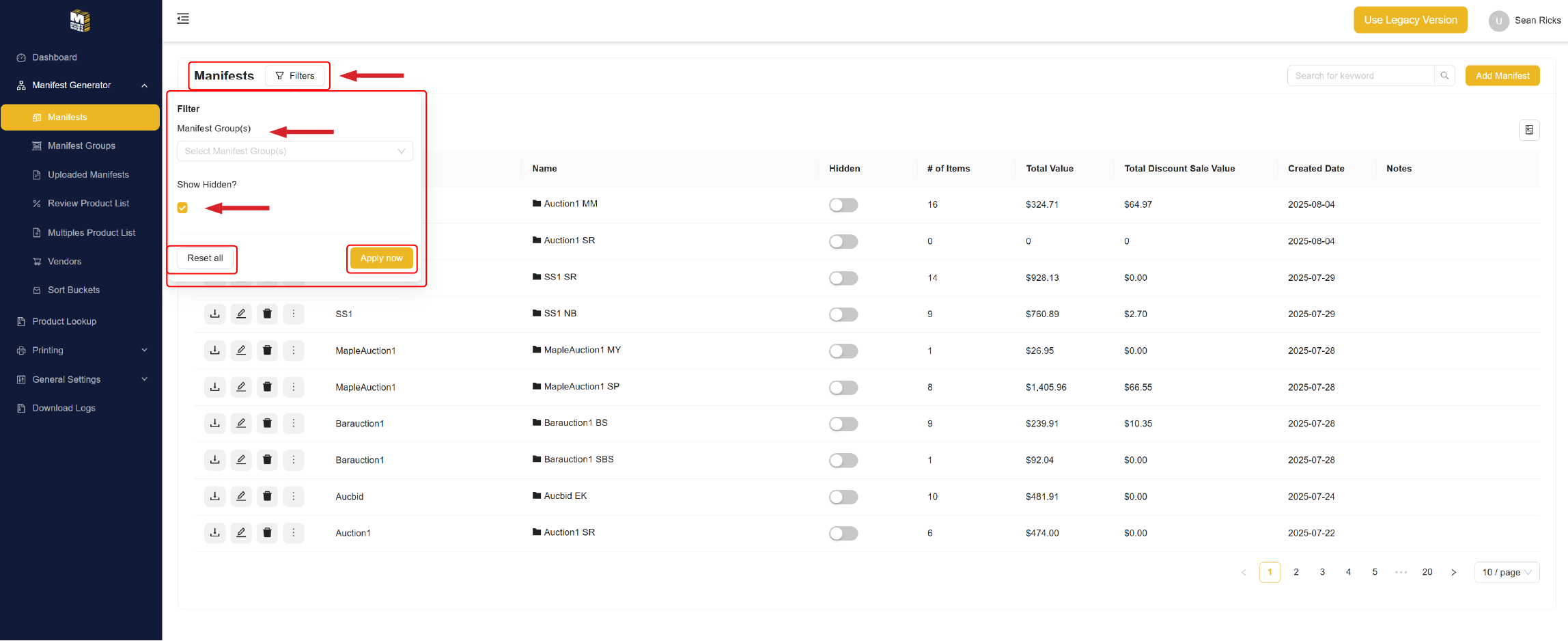Toggle Hidden switch for Auction1 MM
The image size is (1568, 641).
843,205
